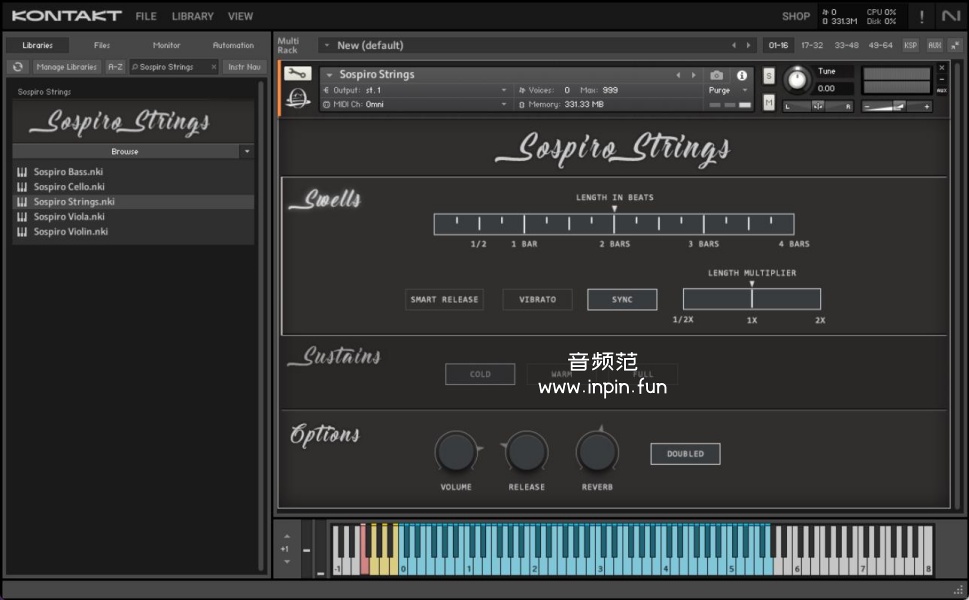Clear the library search with the X
Image resolution: width=969 pixels, height=600 pixels.
coord(213,67)
